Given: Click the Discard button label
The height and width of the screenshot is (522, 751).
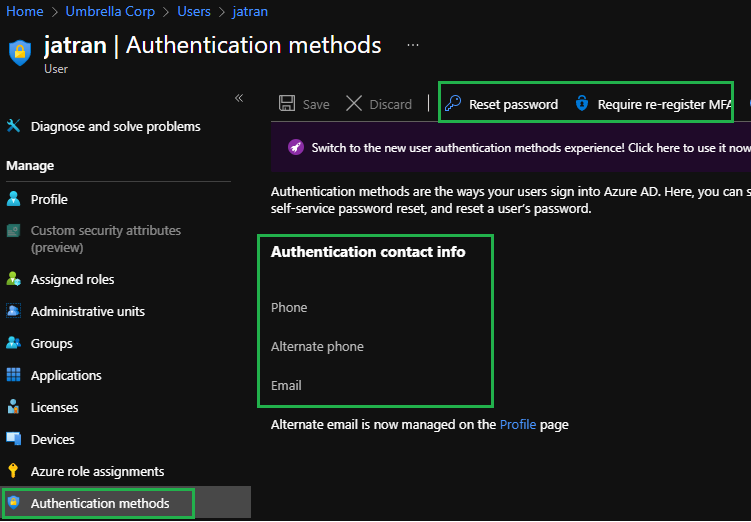Looking at the screenshot, I should pyautogui.click(x=390, y=104).
